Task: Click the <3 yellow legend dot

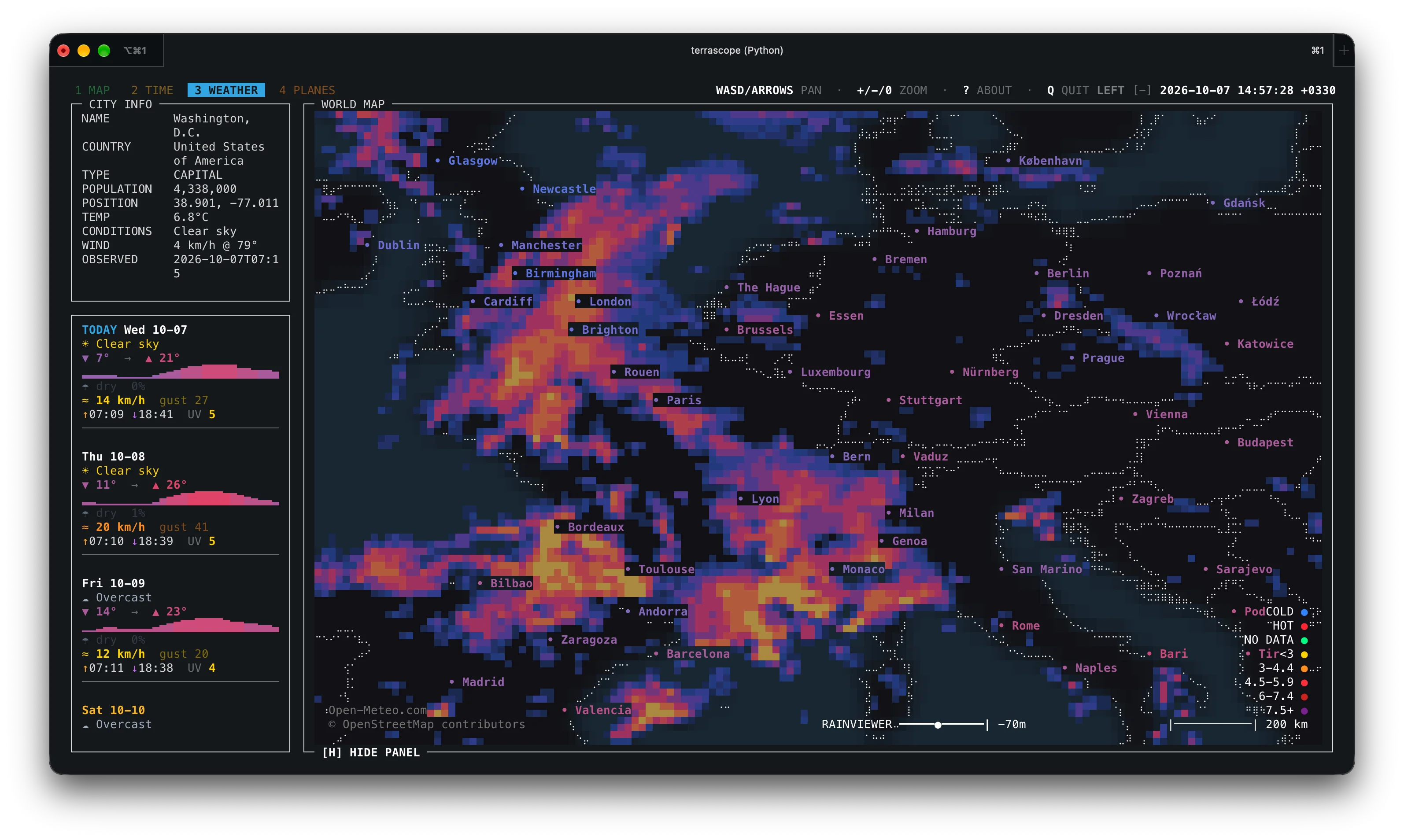Action: click(1304, 654)
